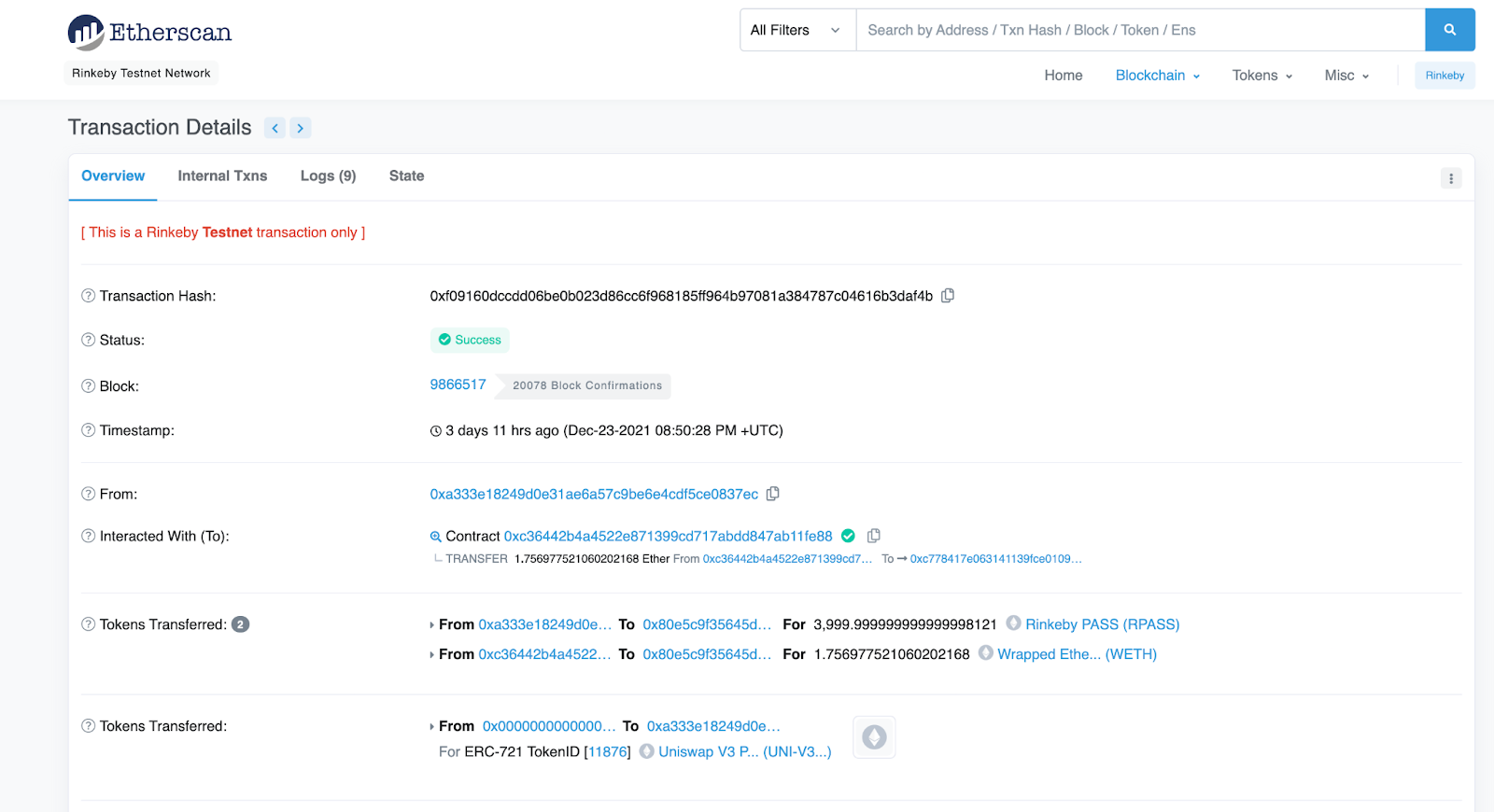Screen dimensions: 1494x812
Task: Click the transaction hash value text
Action: click(x=682, y=296)
